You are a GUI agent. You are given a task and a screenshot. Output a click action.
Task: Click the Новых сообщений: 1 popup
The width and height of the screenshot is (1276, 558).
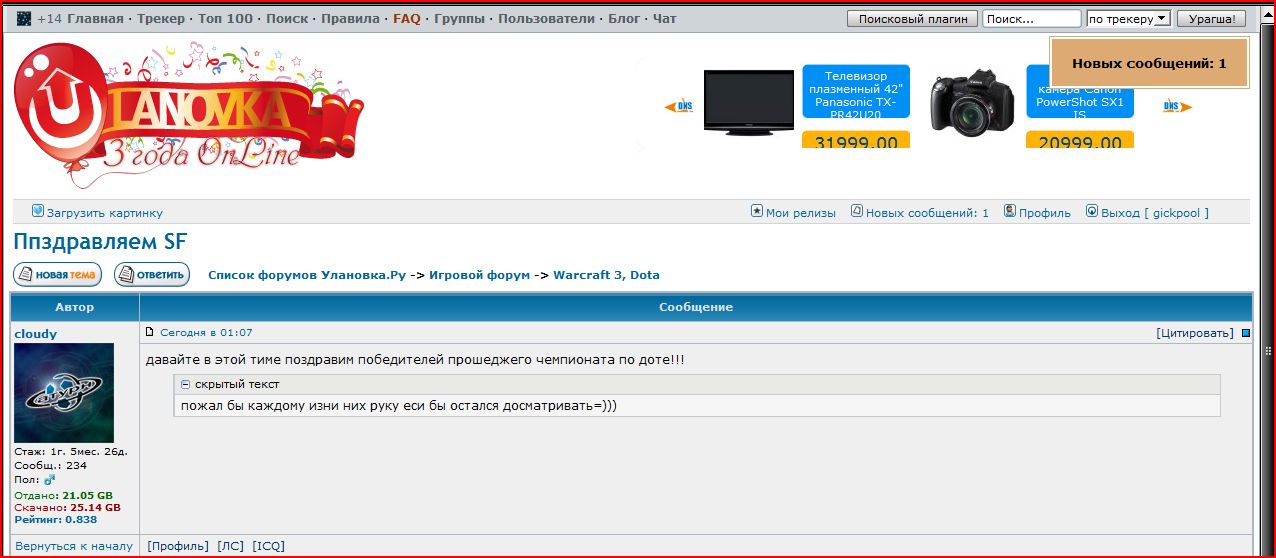1149,63
